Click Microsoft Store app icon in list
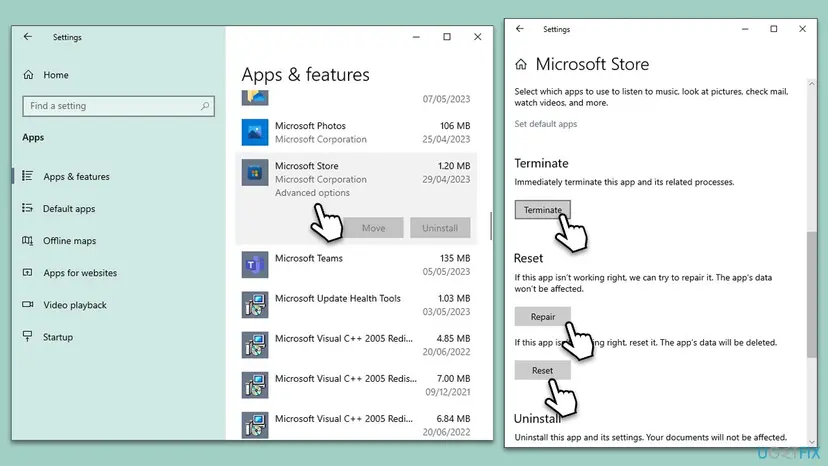 (255, 172)
